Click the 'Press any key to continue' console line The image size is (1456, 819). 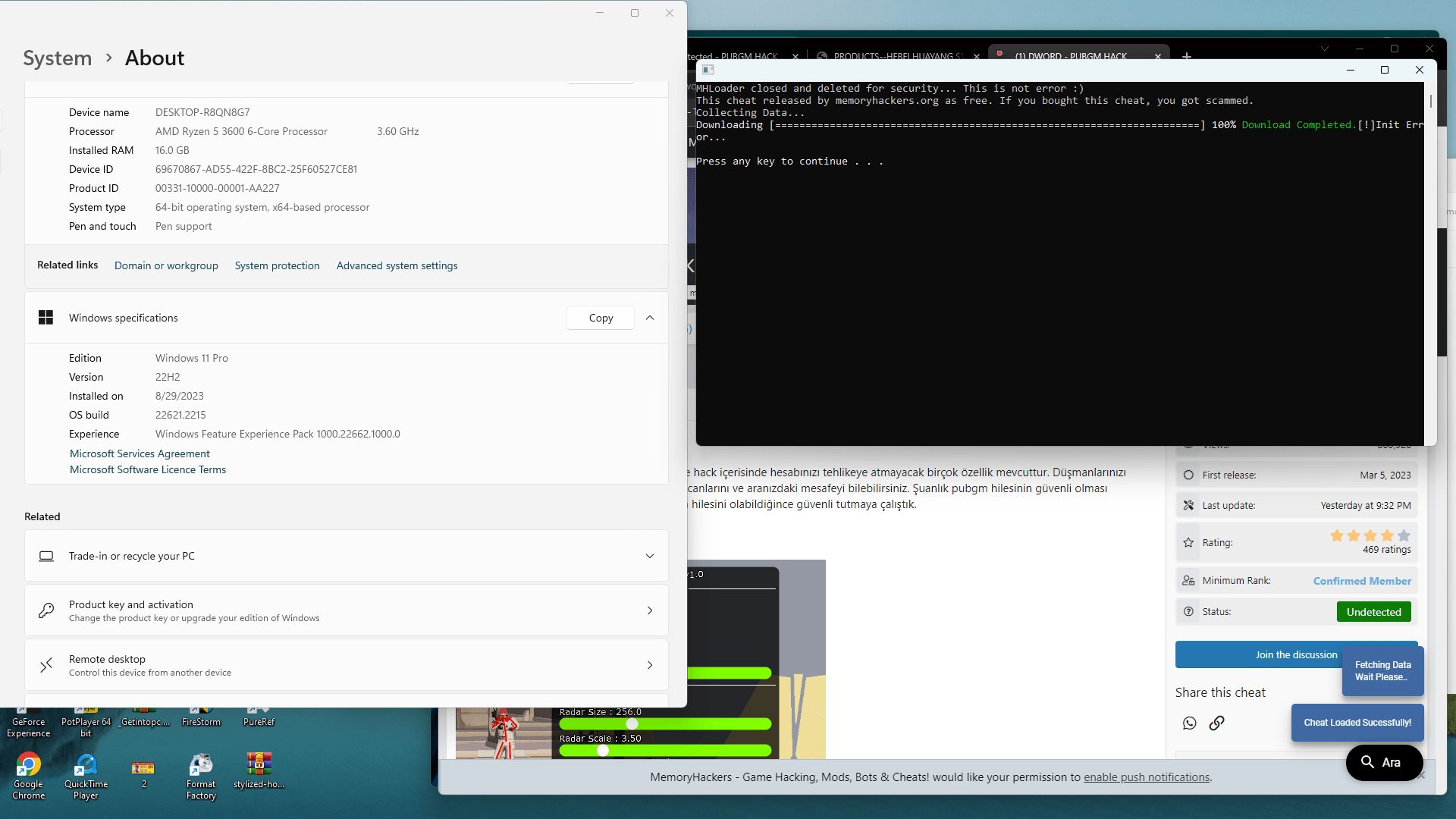[789, 162]
